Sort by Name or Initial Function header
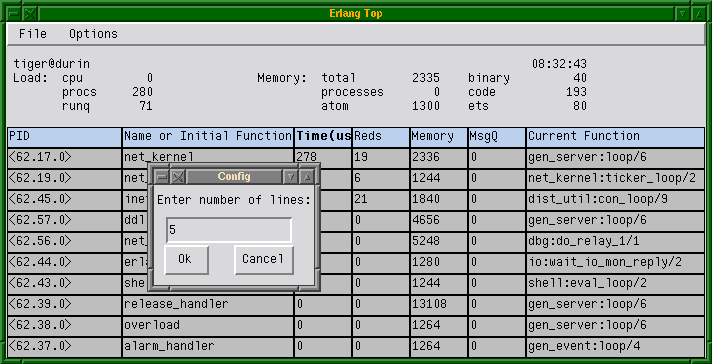Screen dimensions: 712x364 [x=208, y=137]
